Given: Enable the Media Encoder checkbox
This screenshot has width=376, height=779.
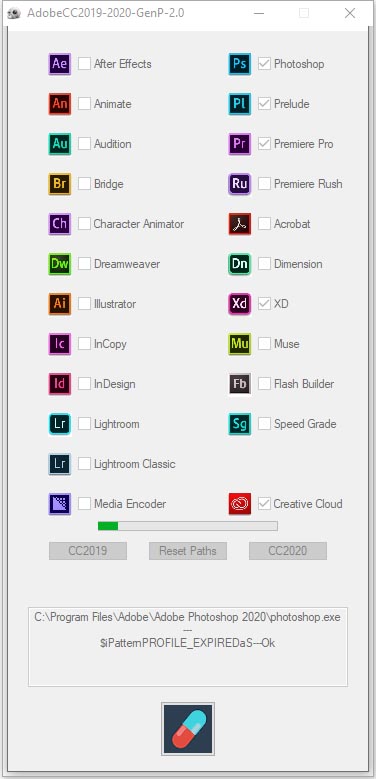Looking at the screenshot, I should click(x=84, y=504).
